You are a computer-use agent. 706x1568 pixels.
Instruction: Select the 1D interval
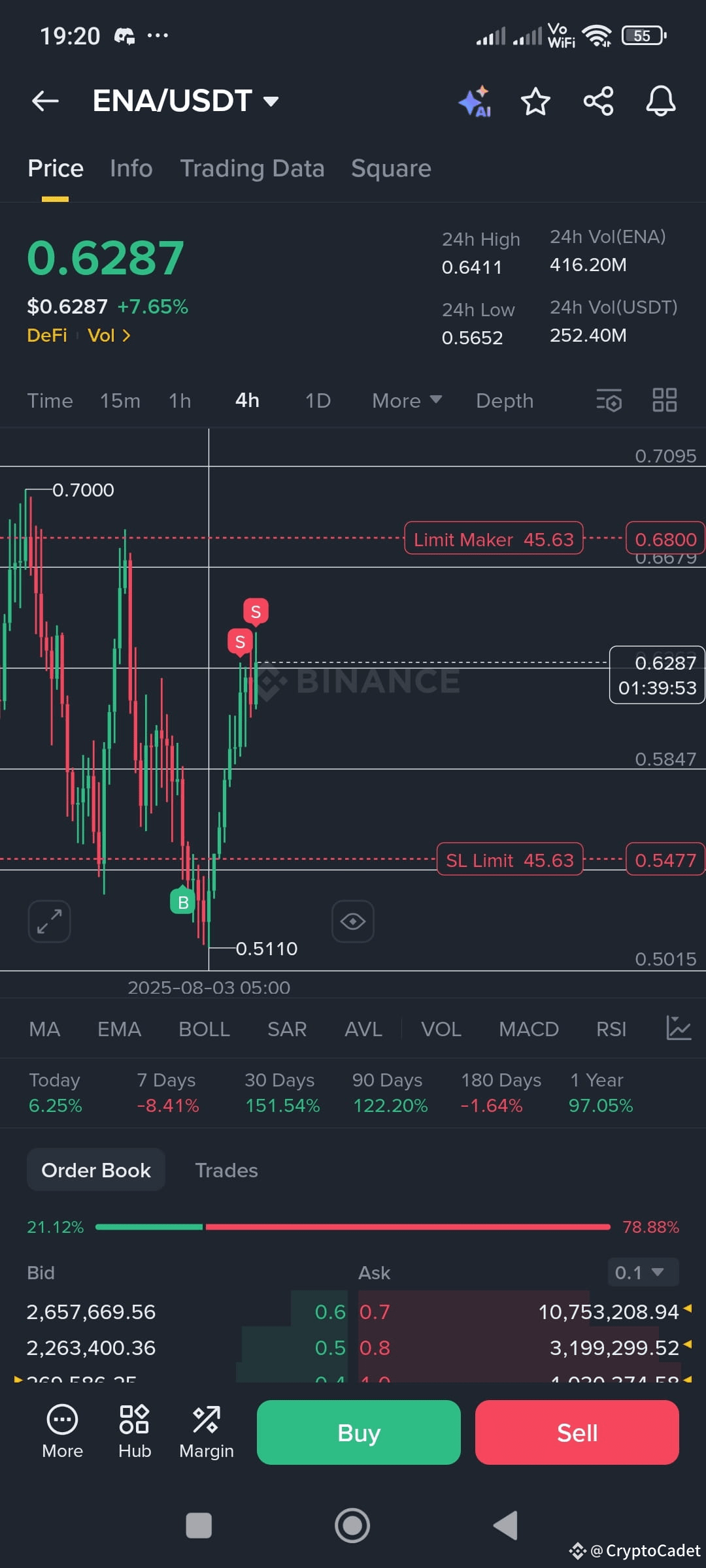point(318,400)
